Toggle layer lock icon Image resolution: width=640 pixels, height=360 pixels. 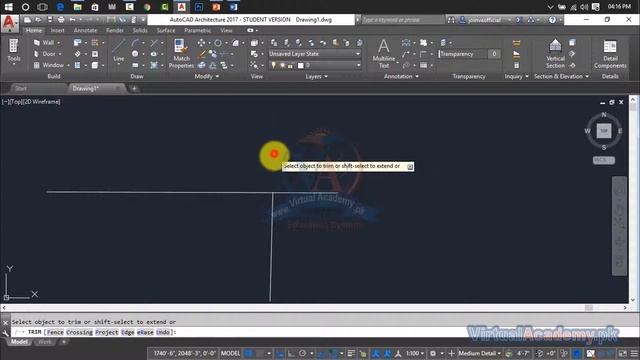tap(290, 66)
